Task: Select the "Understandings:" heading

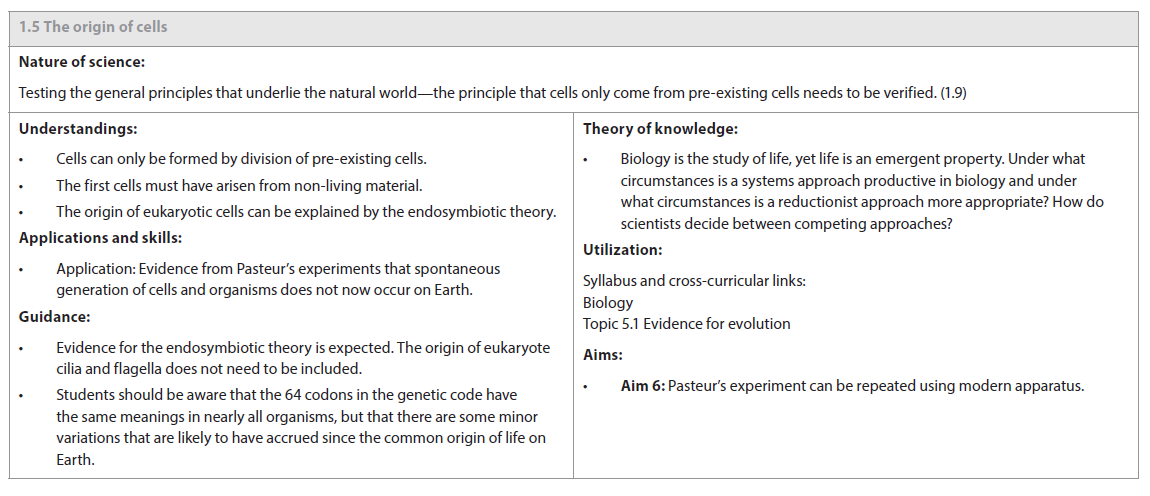Action: coord(78,129)
